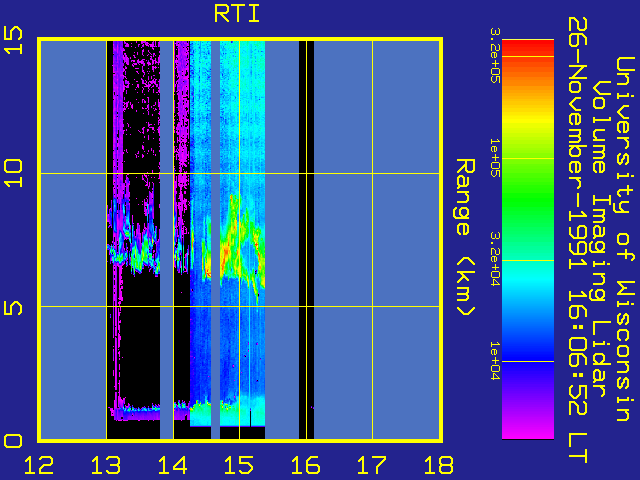The height and width of the screenshot is (480, 640).
Task: Click the 16 label on time axis
Action: 305,465
